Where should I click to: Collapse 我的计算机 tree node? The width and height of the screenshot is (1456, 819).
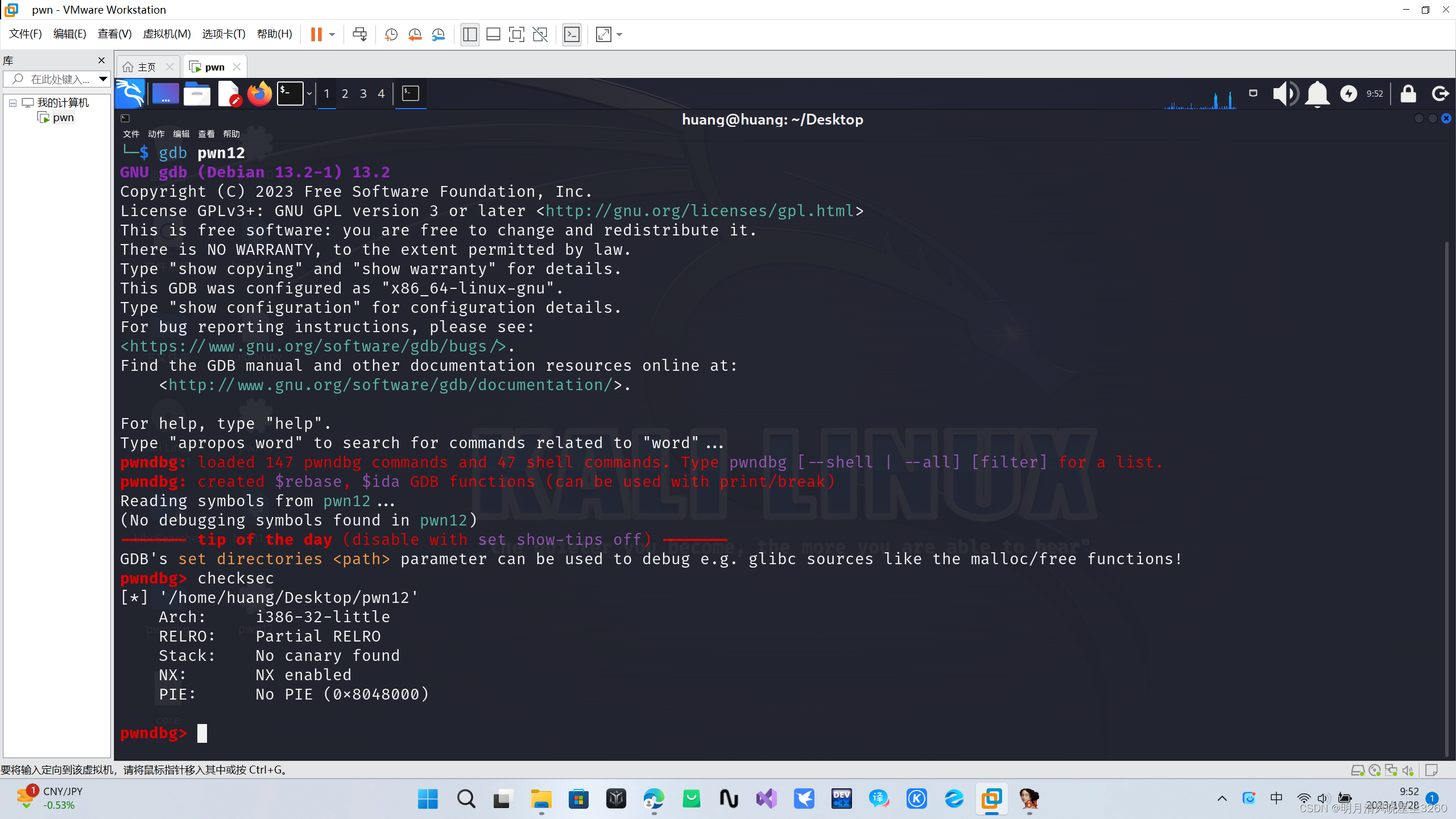13,103
